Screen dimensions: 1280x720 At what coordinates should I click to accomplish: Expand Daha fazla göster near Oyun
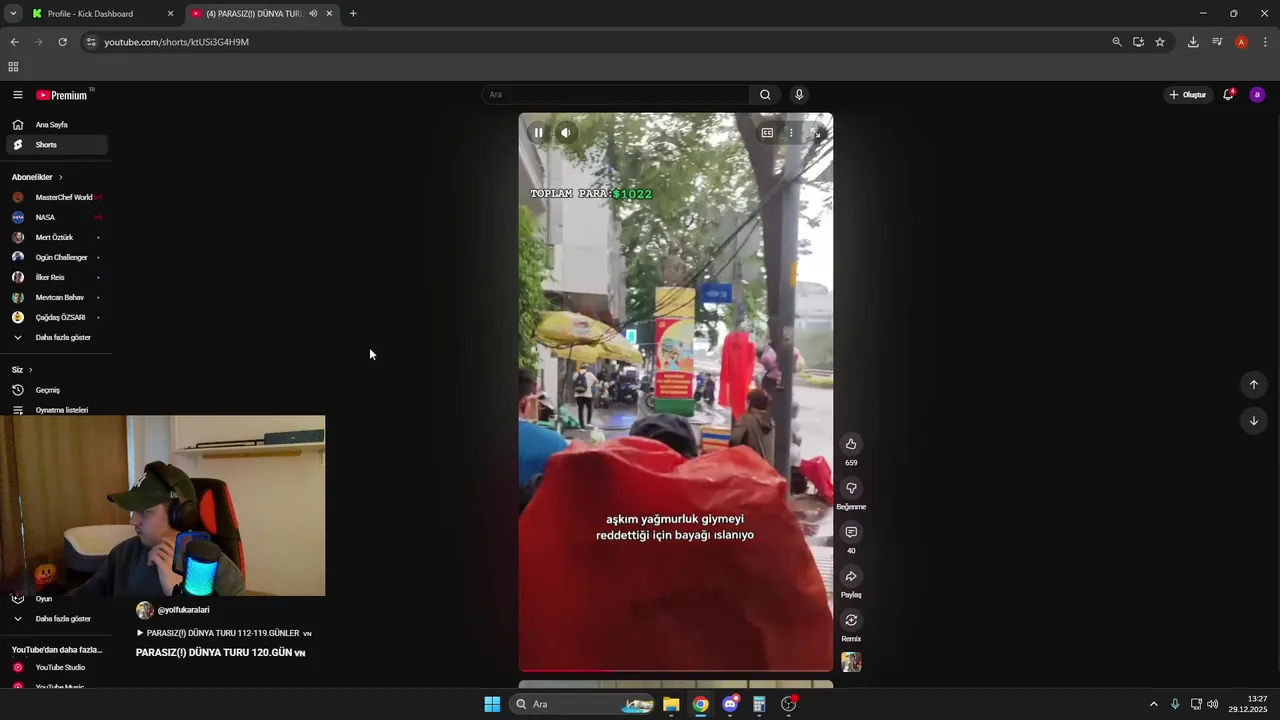tap(56, 619)
